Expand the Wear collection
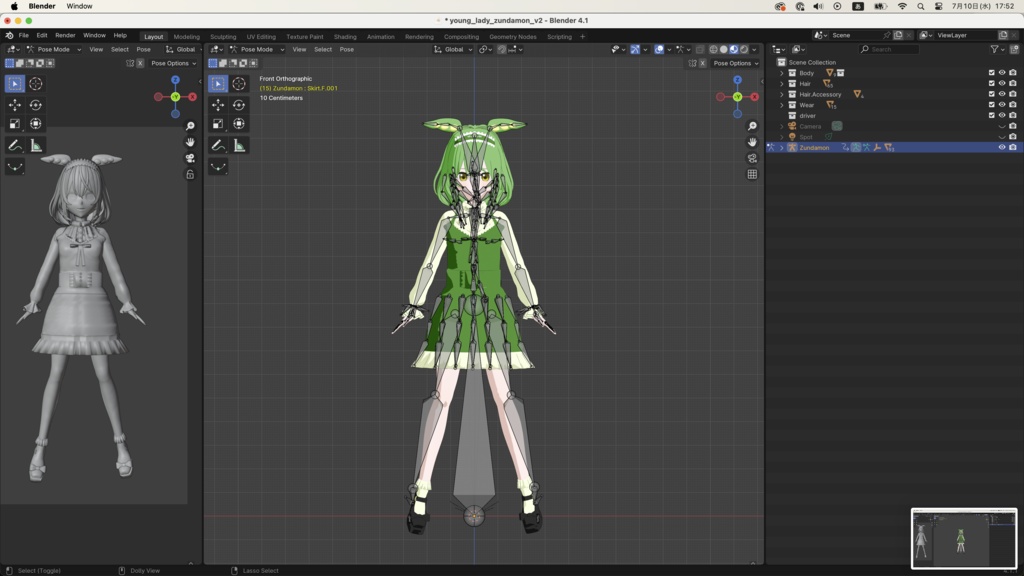Image resolution: width=1024 pixels, height=576 pixels. coord(782,104)
